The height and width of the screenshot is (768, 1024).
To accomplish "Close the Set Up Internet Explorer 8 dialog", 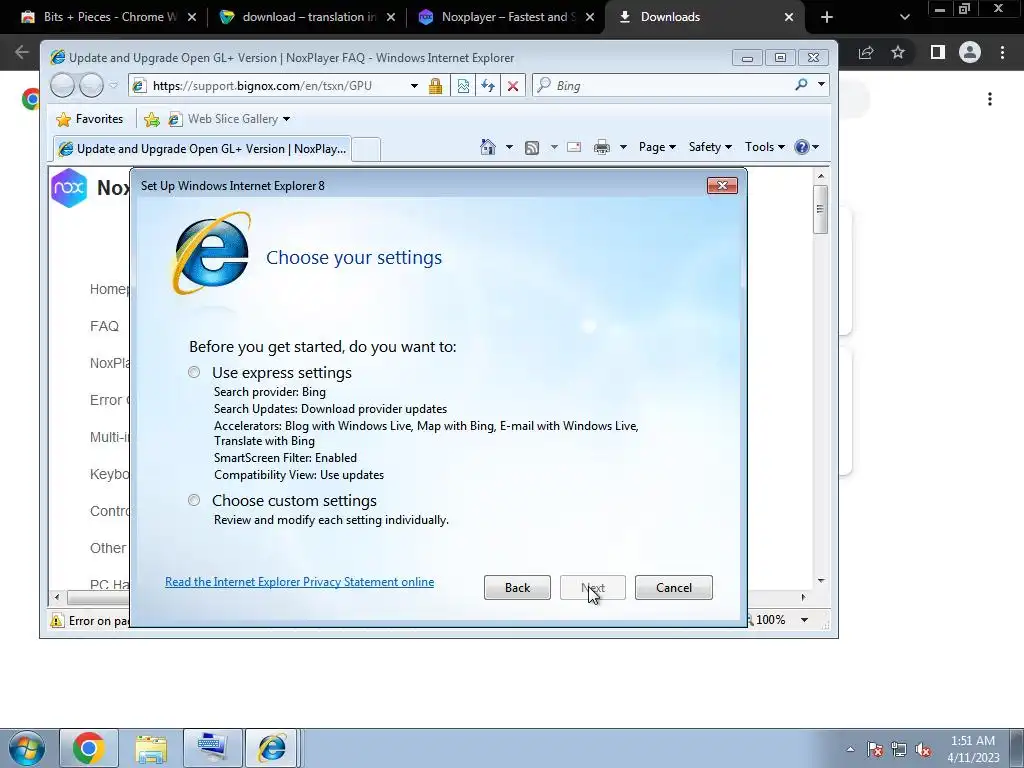I will point(722,185).
